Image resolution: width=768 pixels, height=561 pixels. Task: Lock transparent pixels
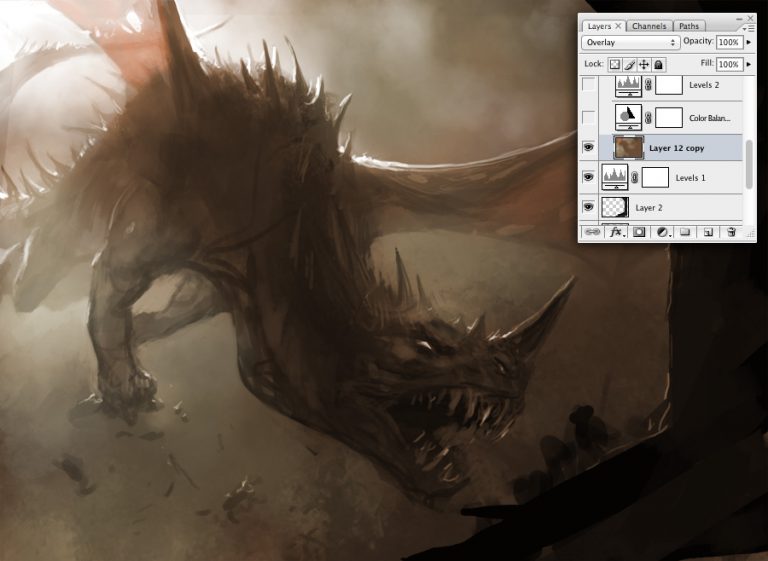click(x=615, y=64)
